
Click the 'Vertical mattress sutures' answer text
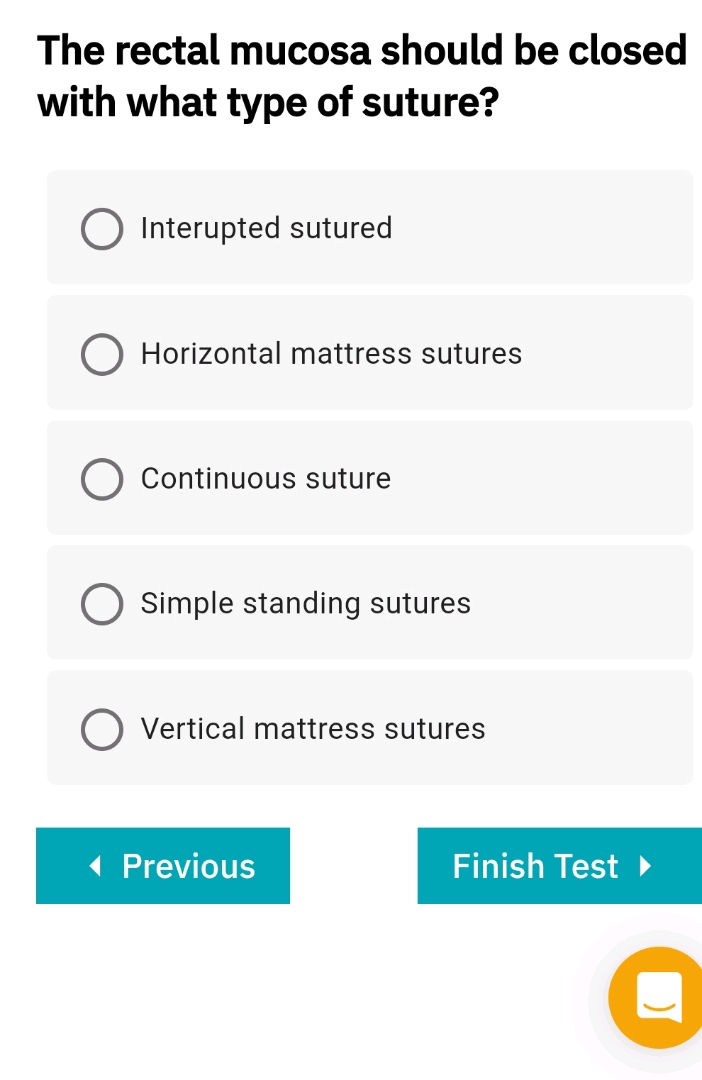[x=313, y=729]
